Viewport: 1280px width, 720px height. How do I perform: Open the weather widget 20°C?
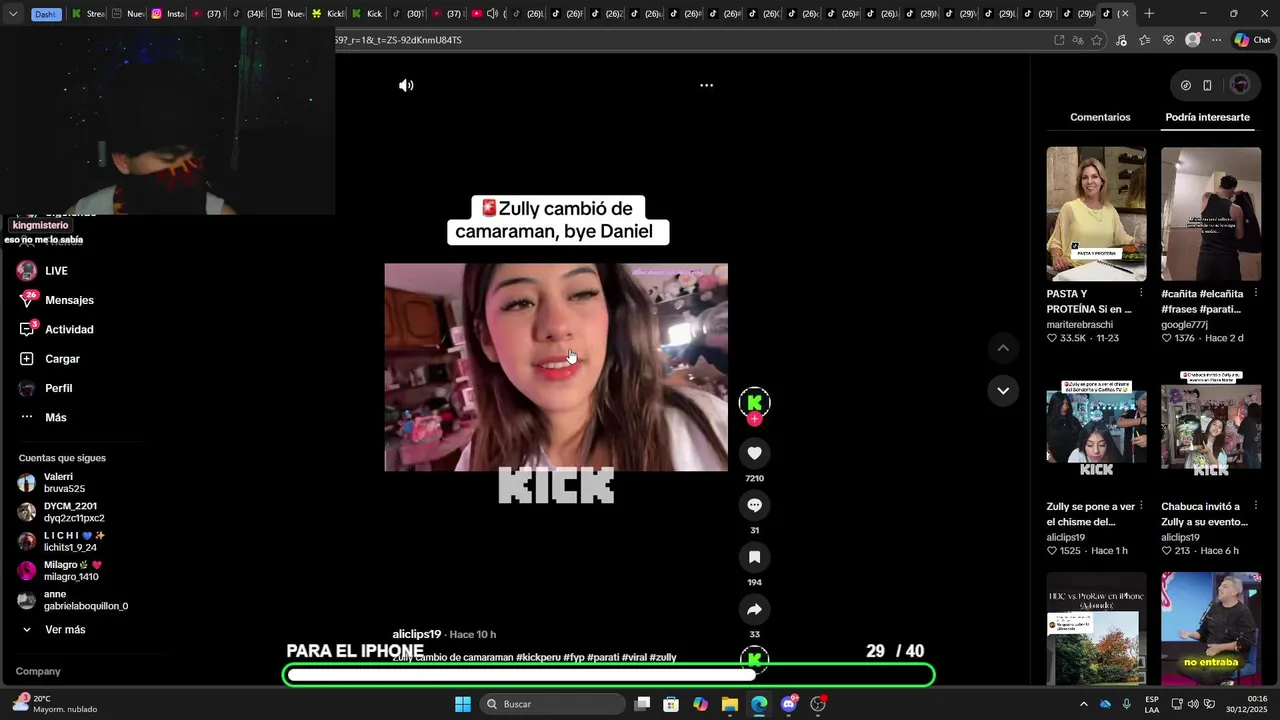pos(56,704)
